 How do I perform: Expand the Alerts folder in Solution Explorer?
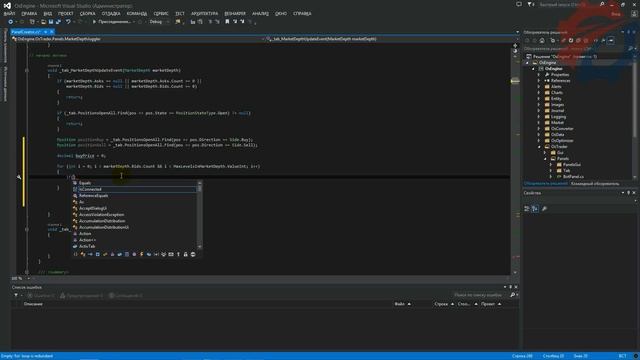point(539,87)
